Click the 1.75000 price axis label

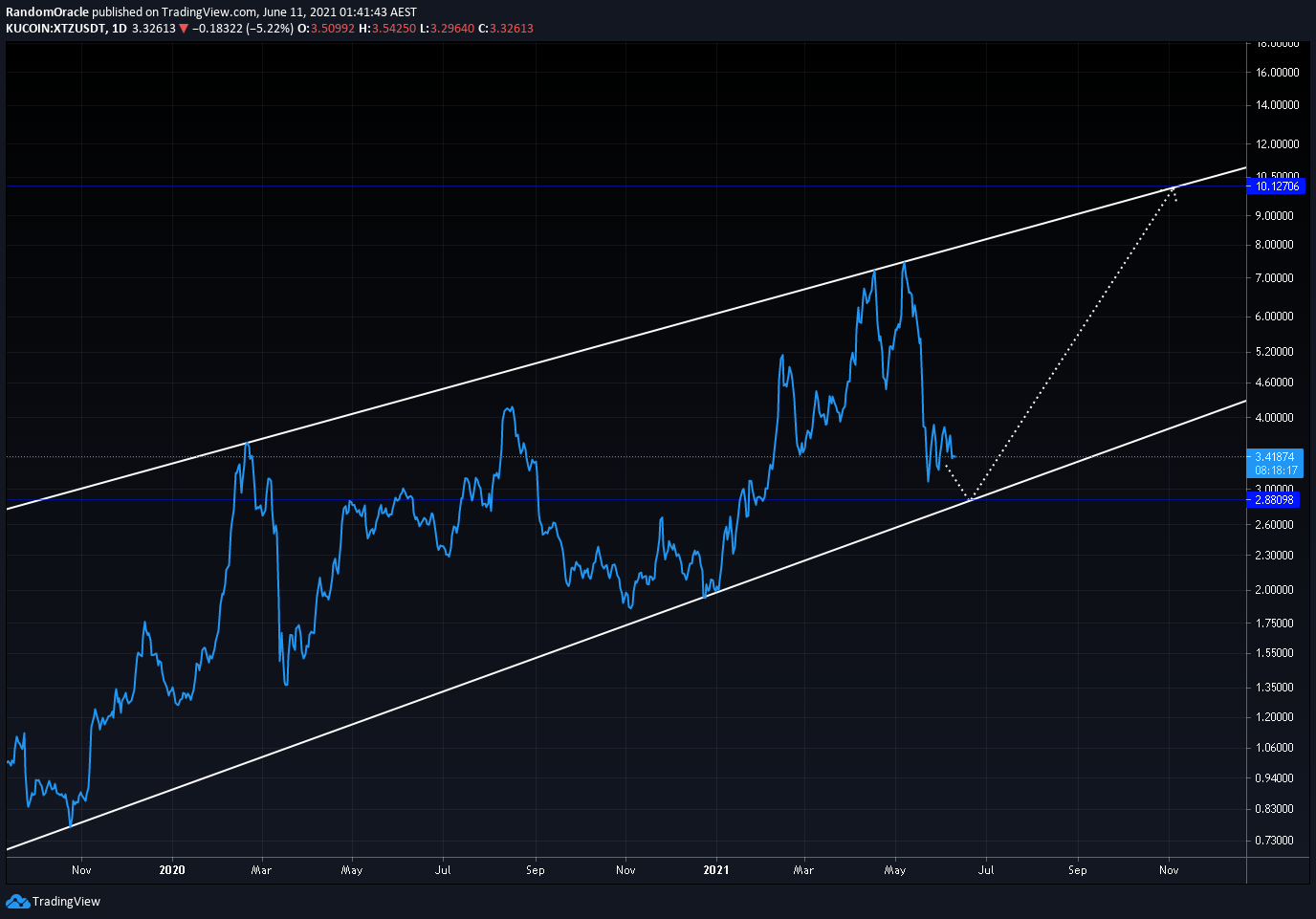point(1275,624)
